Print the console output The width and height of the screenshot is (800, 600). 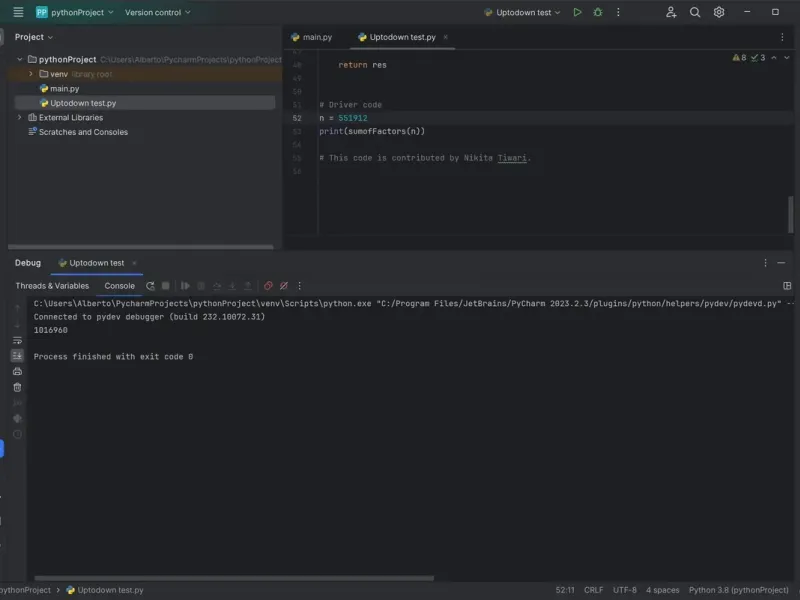pyautogui.click(x=17, y=371)
